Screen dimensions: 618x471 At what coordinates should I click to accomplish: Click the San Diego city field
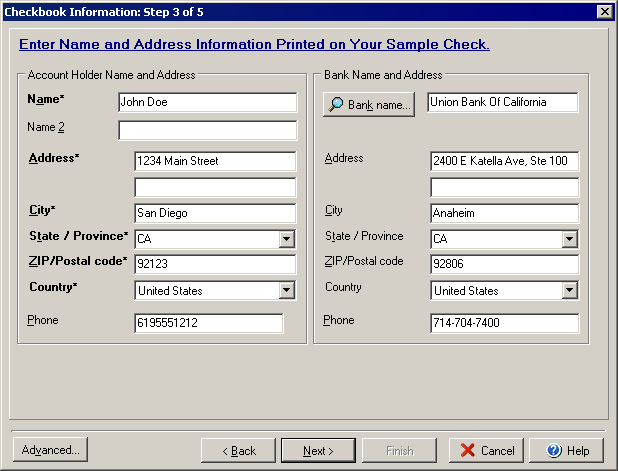point(215,213)
